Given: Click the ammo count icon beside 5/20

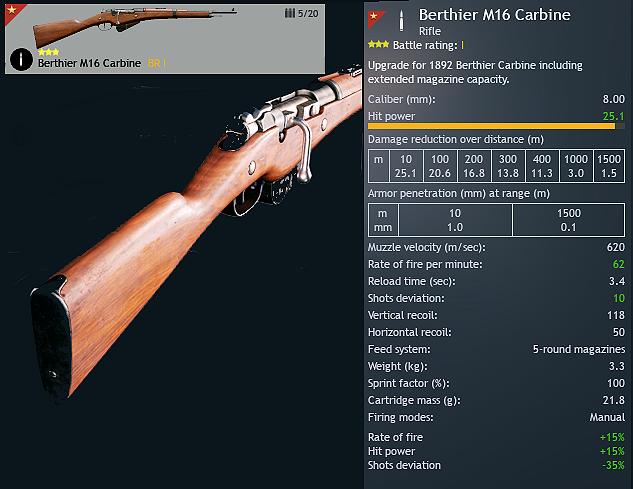Looking at the screenshot, I should (x=289, y=13).
